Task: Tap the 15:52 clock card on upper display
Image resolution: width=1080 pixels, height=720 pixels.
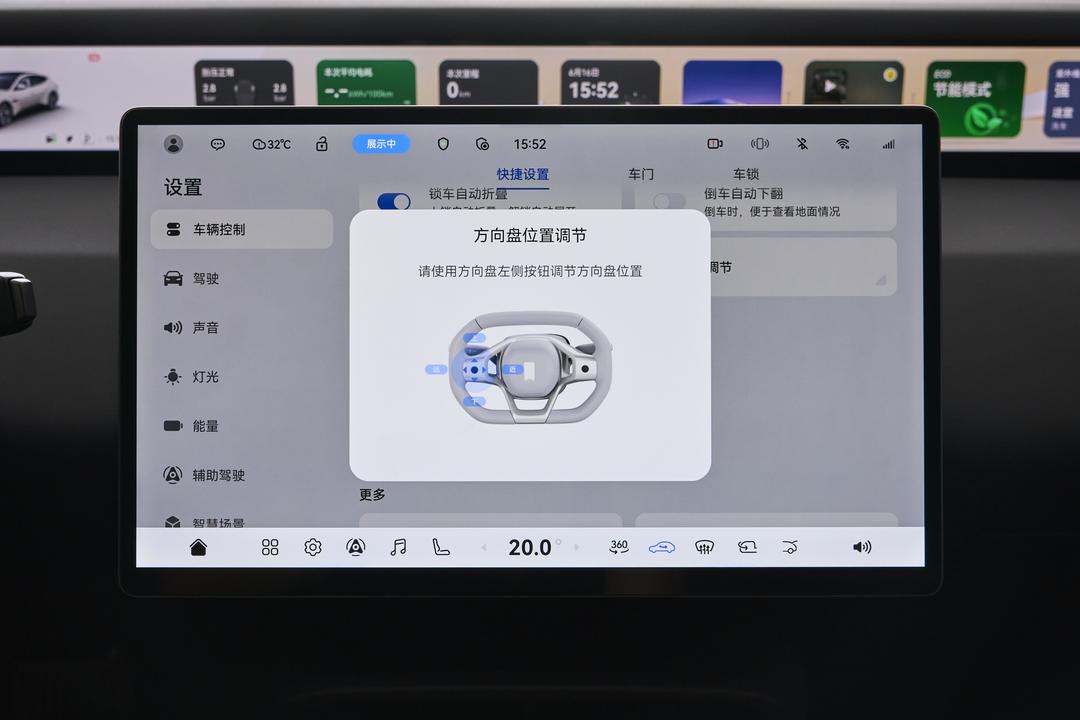Action: pyautogui.click(x=610, y=82)
